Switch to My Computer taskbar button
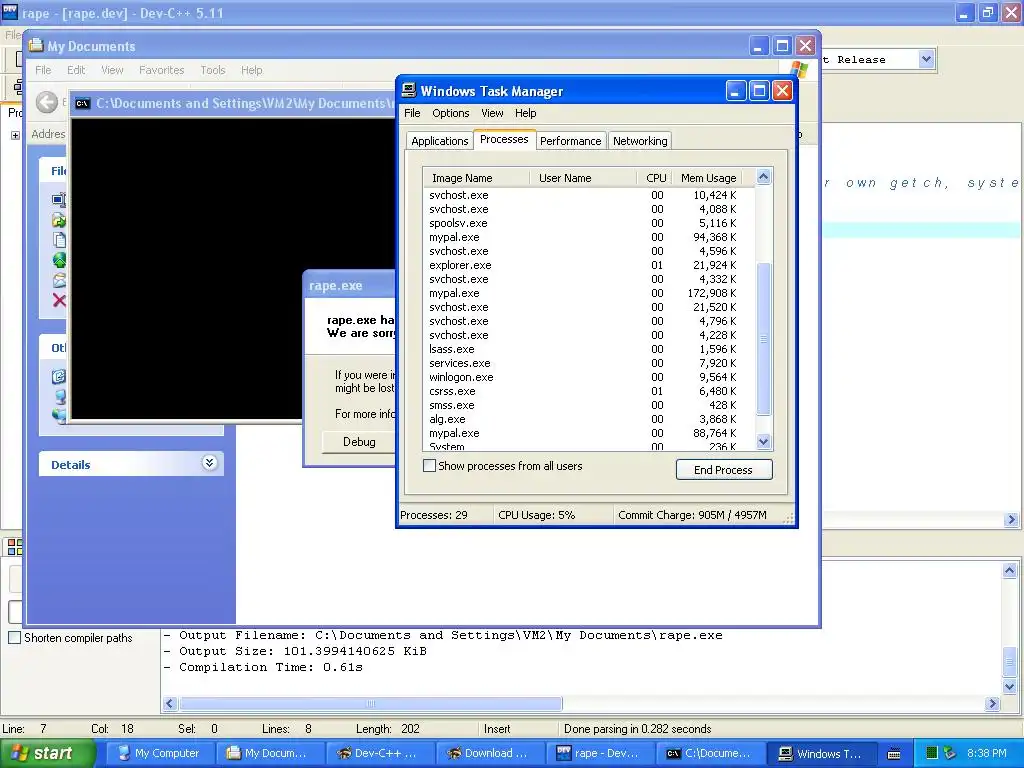This screenshot has height=768, width=1024. click(x=161, y=753)
